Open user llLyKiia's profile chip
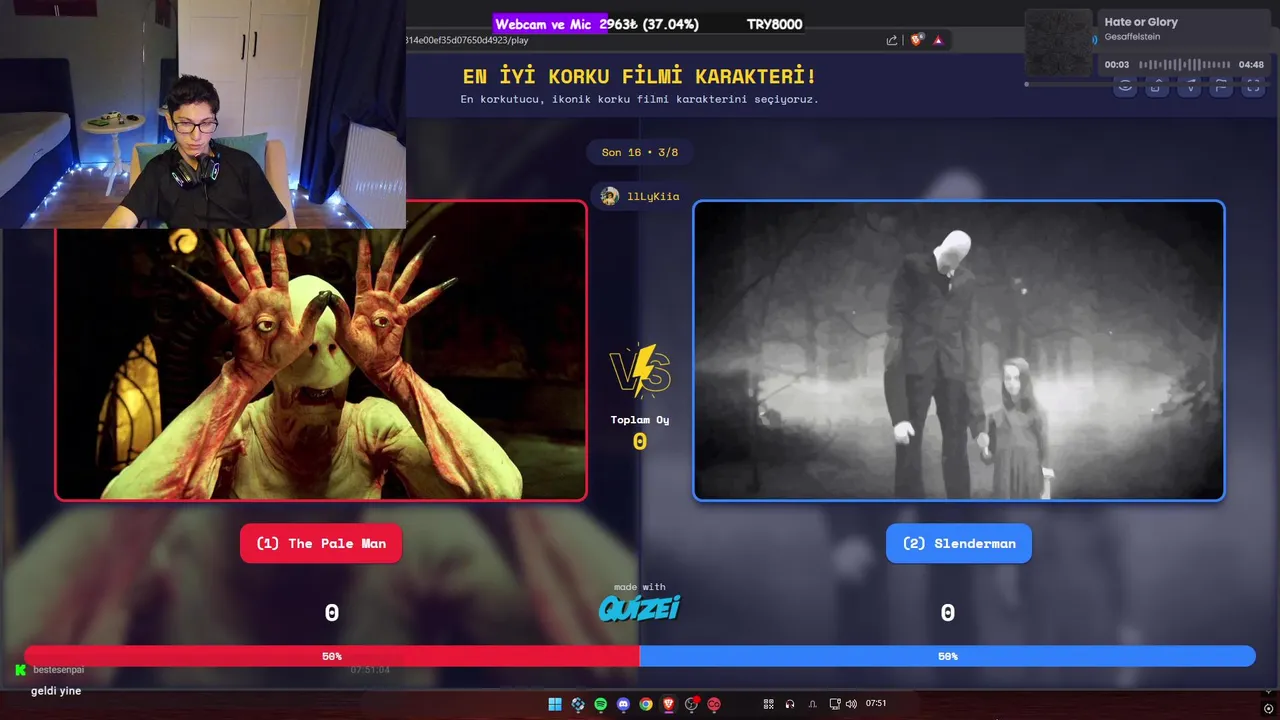Screen dimensions: 1280x720 (x=639, y=196)
